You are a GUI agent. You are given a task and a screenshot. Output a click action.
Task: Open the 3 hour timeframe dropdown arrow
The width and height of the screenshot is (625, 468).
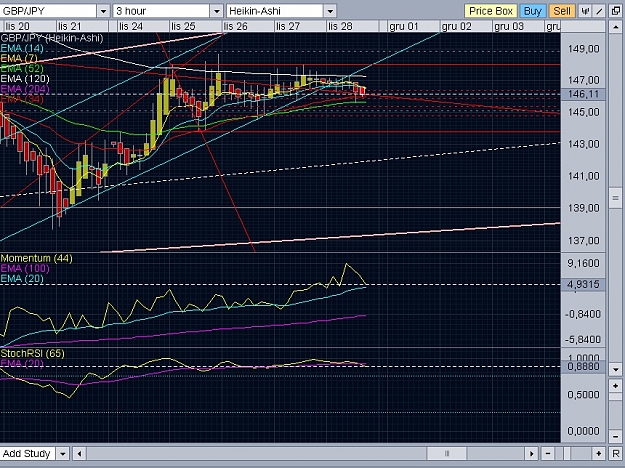point(216,11)
